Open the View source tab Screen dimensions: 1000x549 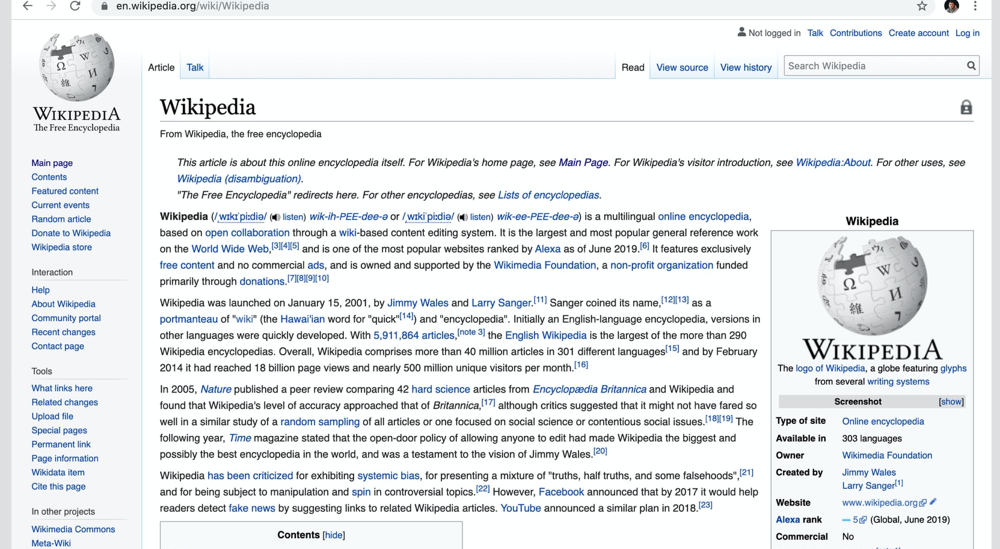[x=682, y=68]
